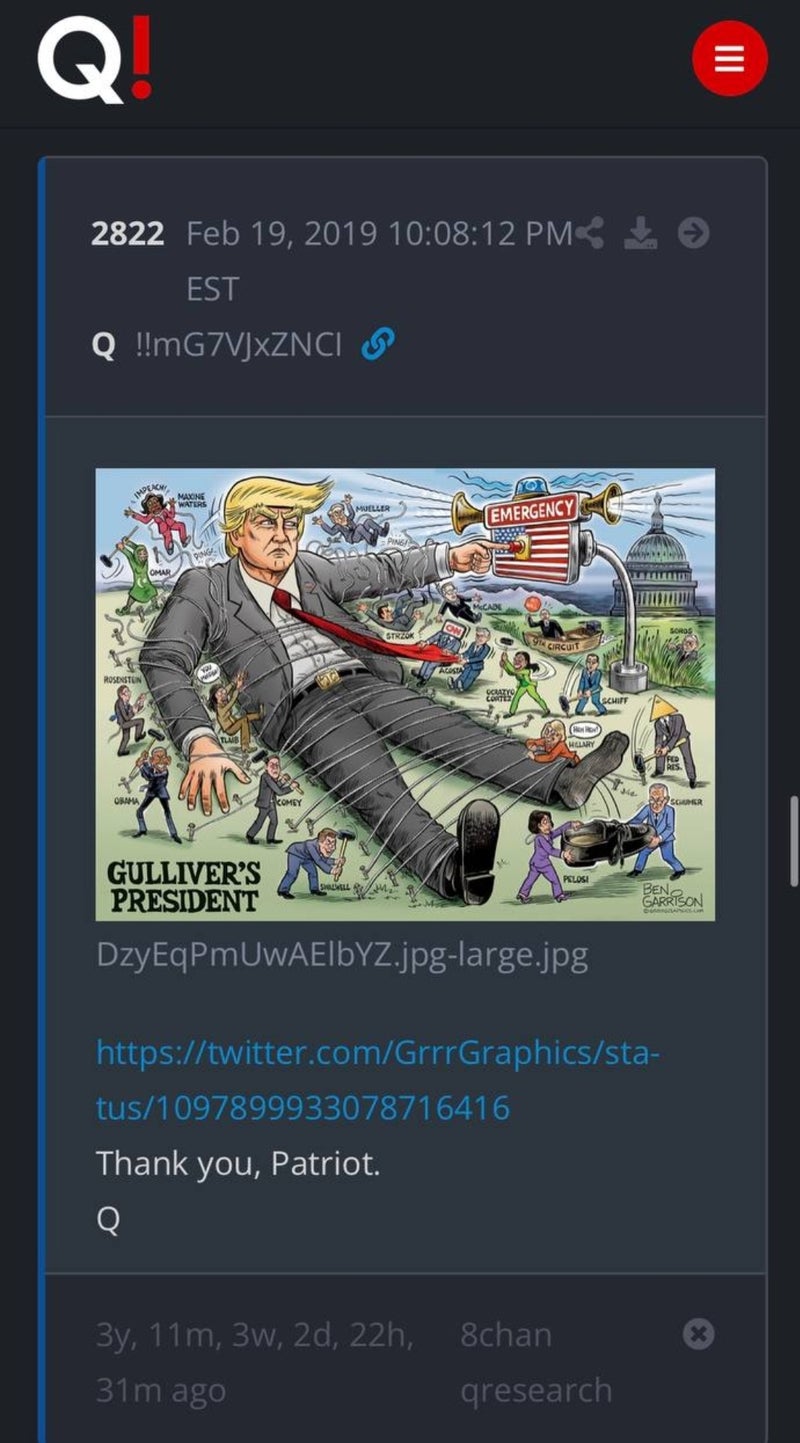Click the Q! site logo

[95, 58]
